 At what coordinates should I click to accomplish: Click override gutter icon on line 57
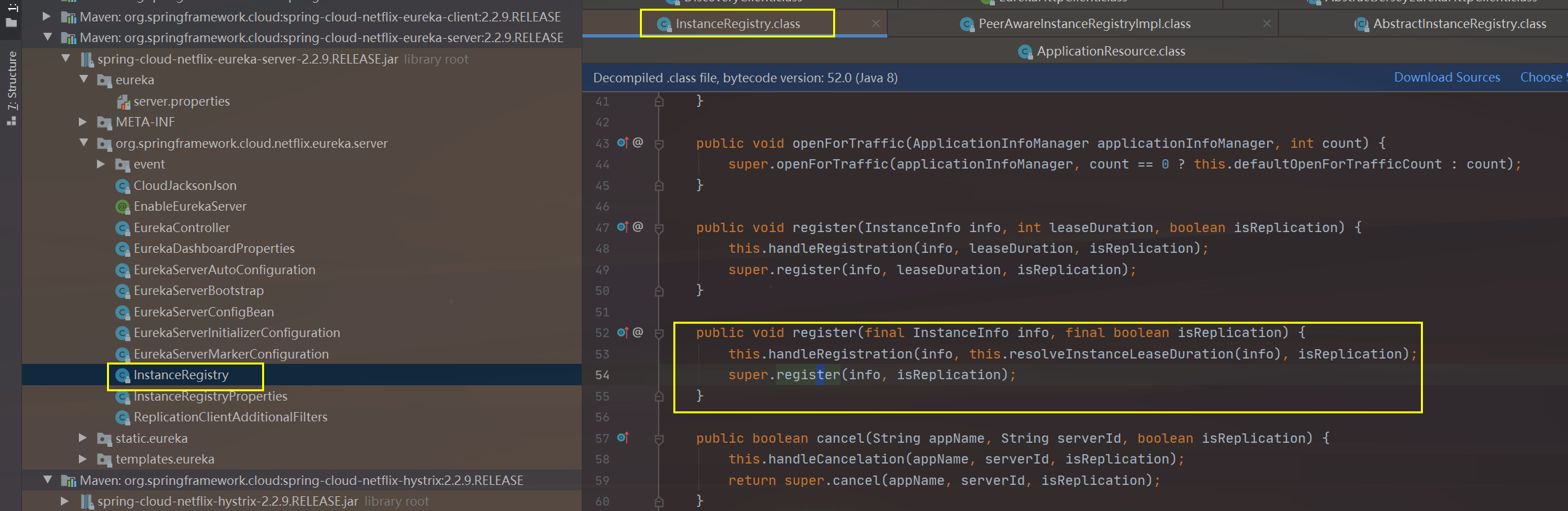point(623,437)
